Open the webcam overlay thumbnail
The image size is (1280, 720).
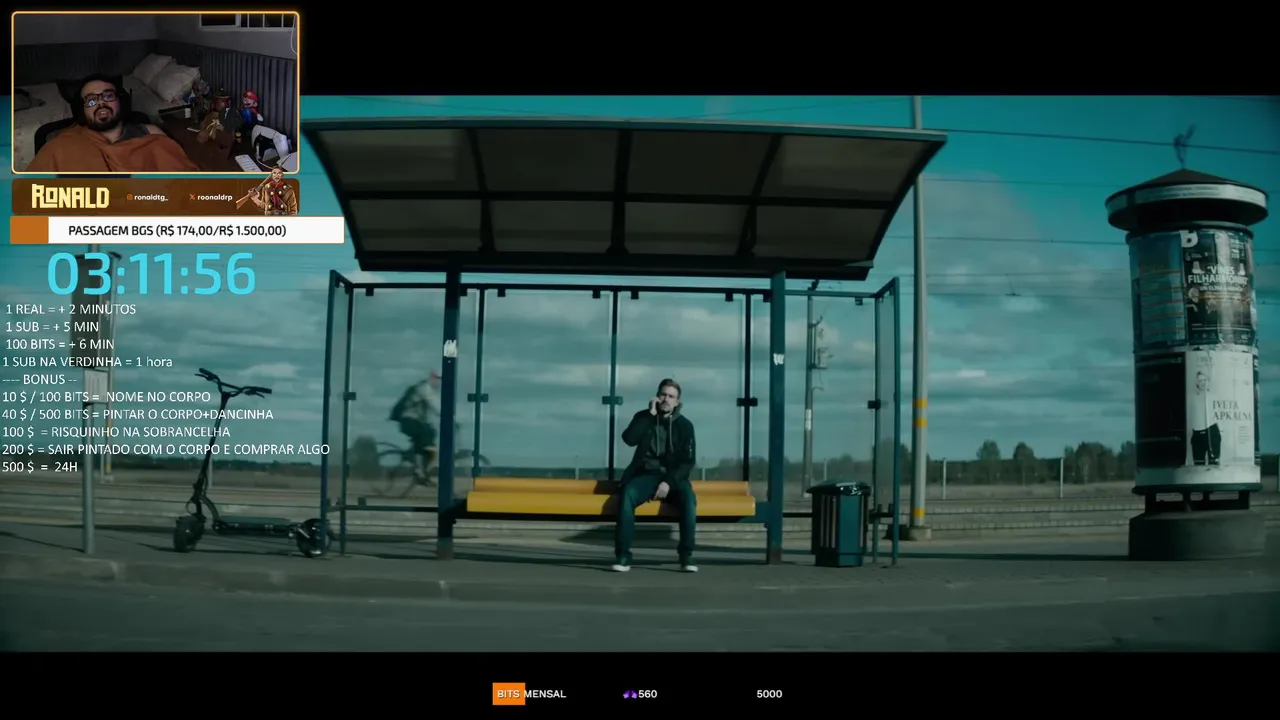[x=155, y=93]
